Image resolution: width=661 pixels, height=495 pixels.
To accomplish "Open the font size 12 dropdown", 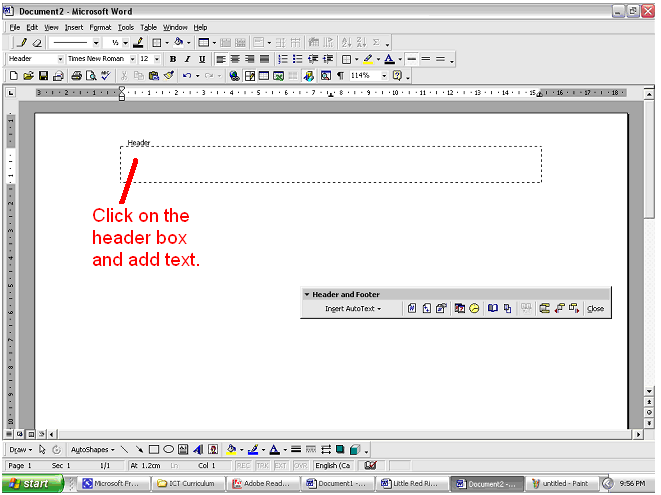I will [157, 59].
